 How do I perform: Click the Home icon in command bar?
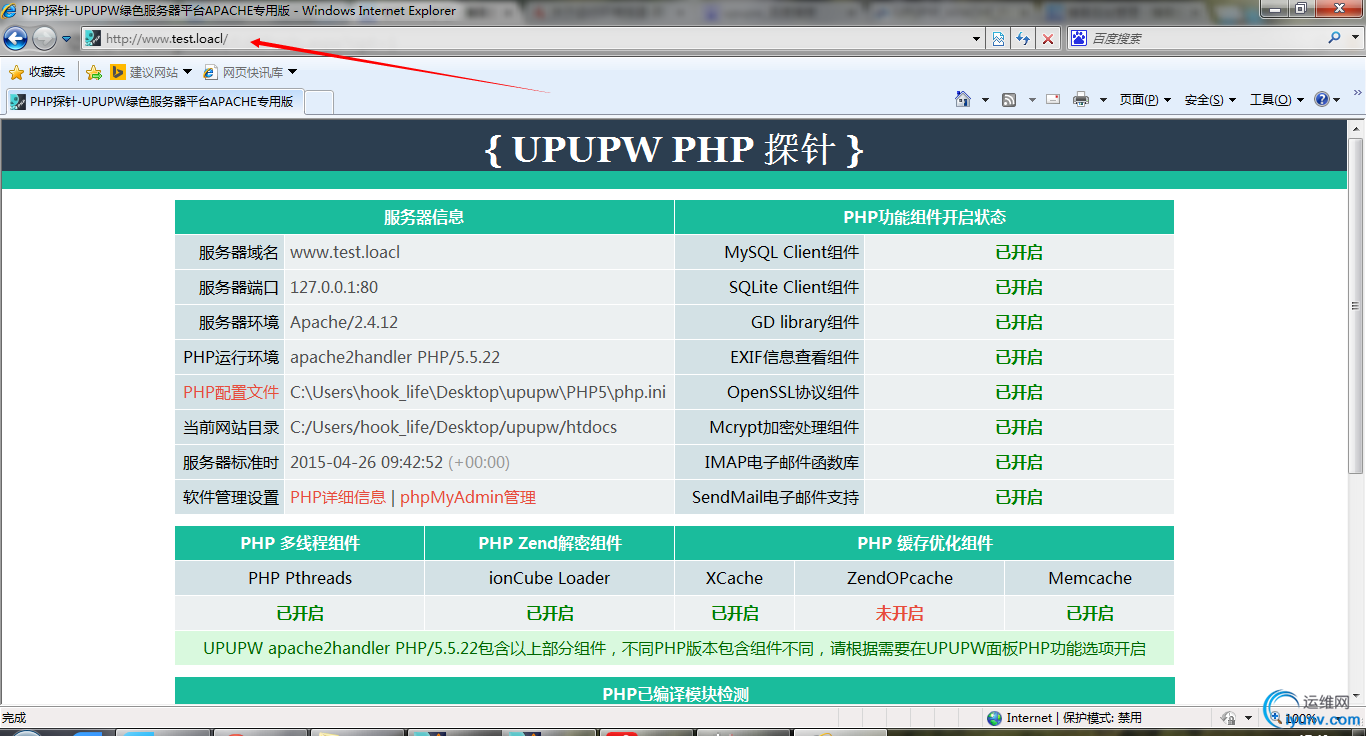(963, 99)
